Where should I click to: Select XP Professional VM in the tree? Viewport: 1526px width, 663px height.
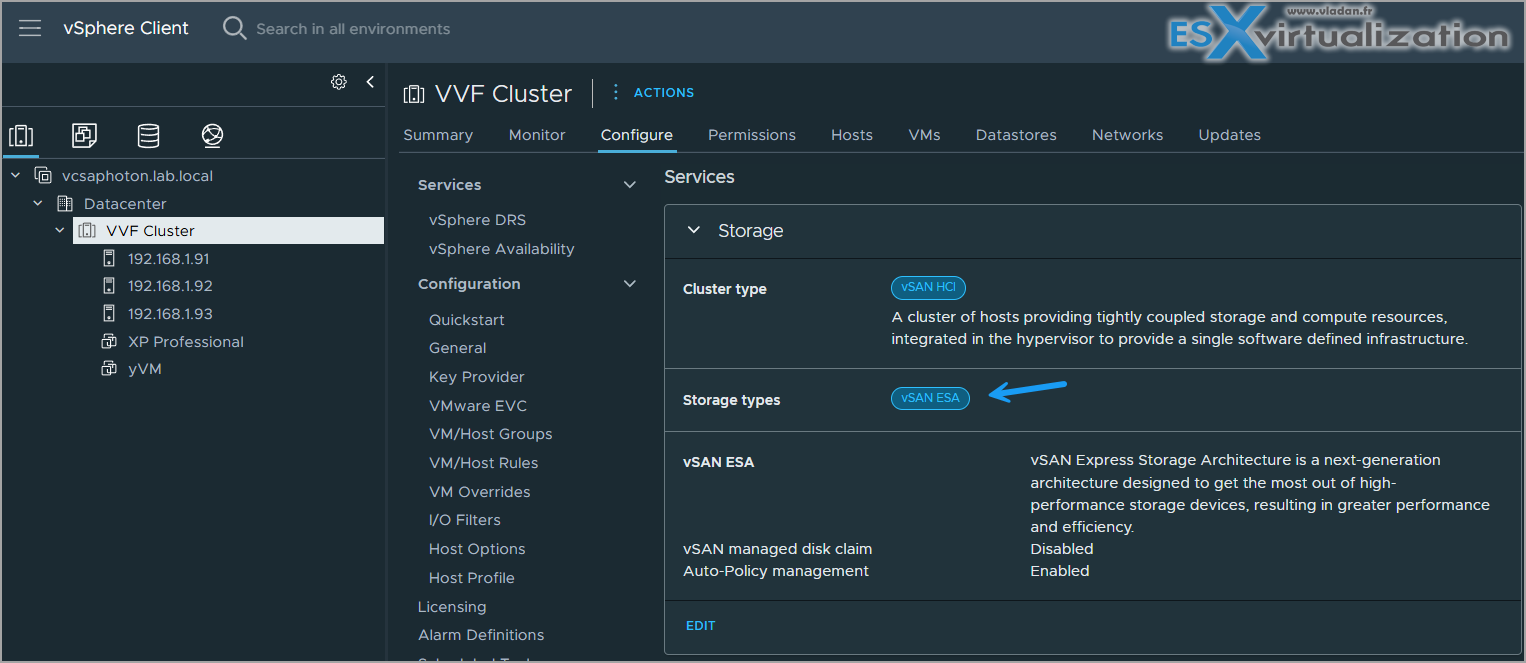(x=186, y=342)
